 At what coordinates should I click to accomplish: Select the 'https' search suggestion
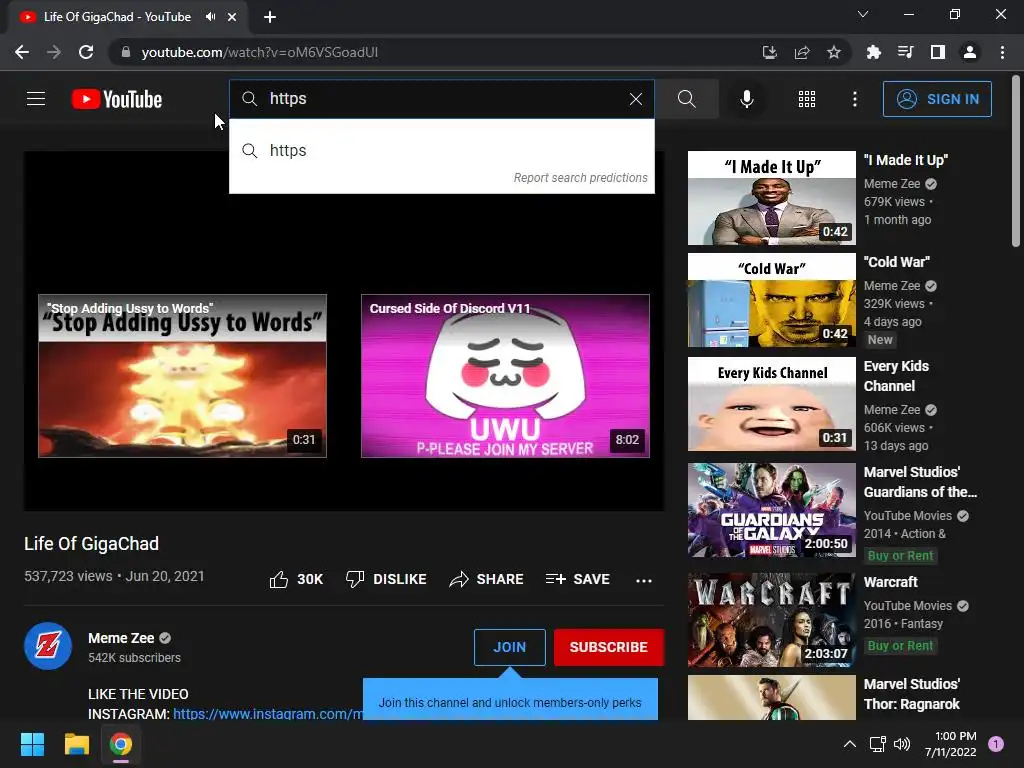pos(441,150)
